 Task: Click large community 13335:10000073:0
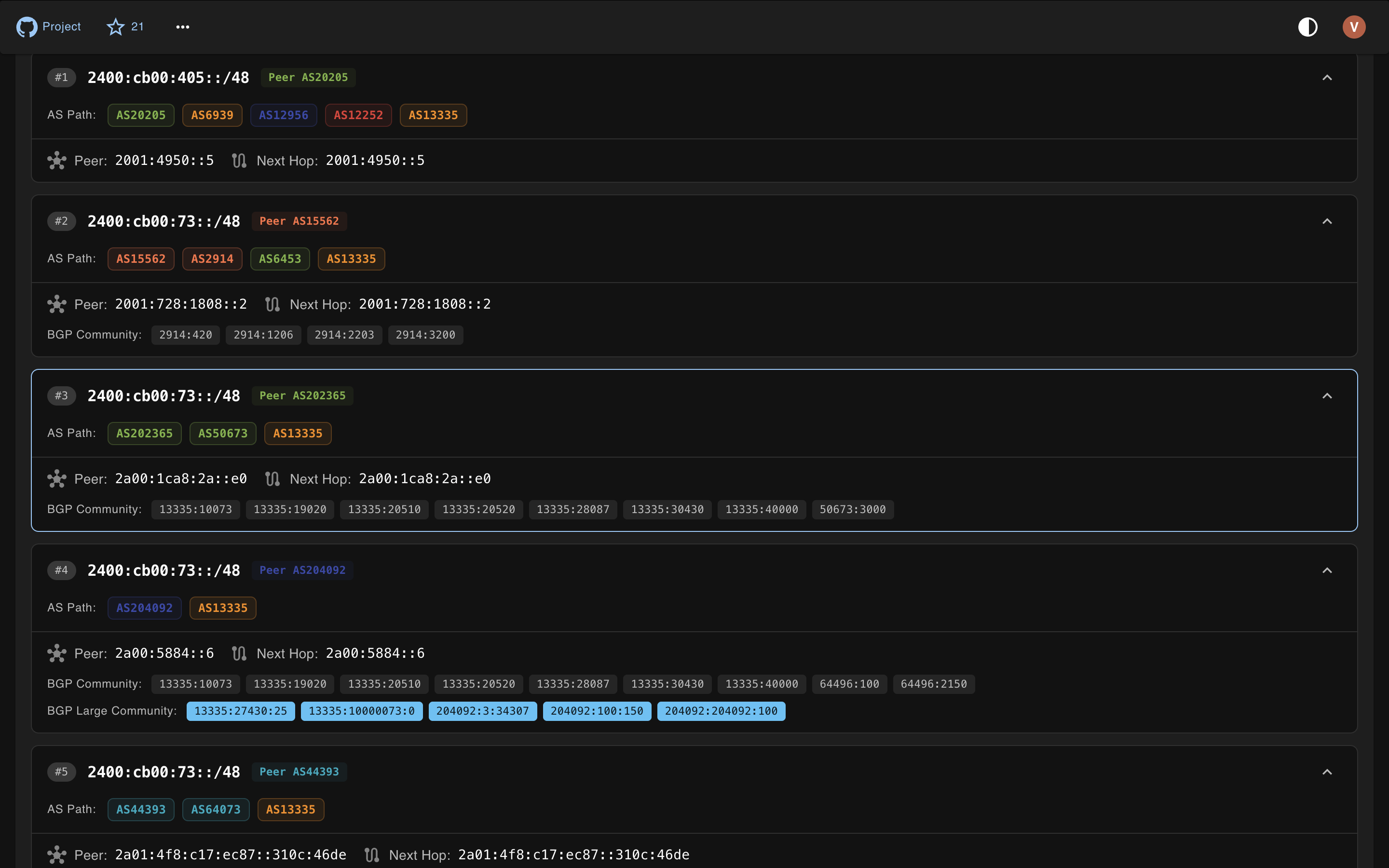pos(362,711)
